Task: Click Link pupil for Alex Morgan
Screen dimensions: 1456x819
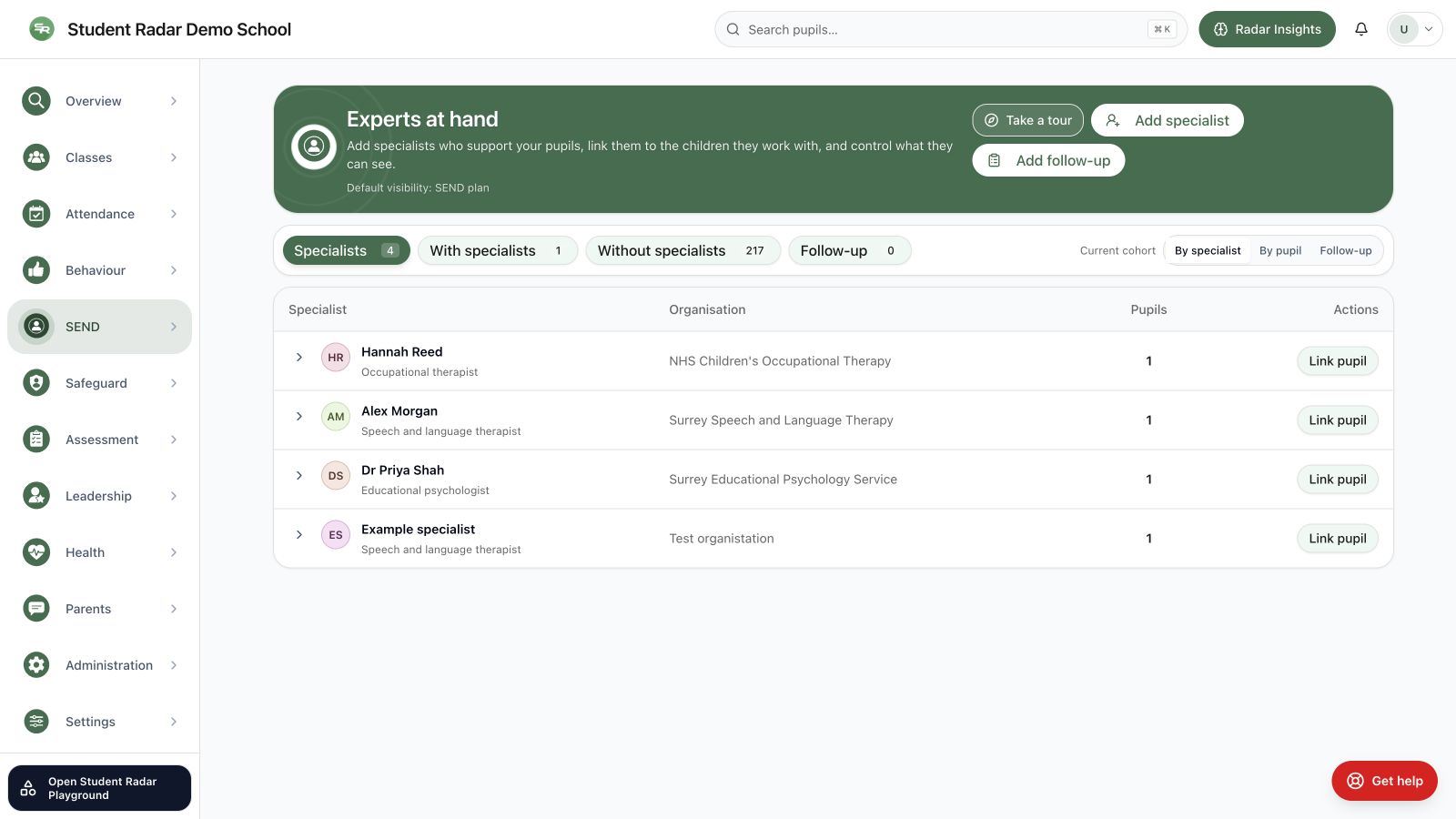Action: coord(1337,420)
